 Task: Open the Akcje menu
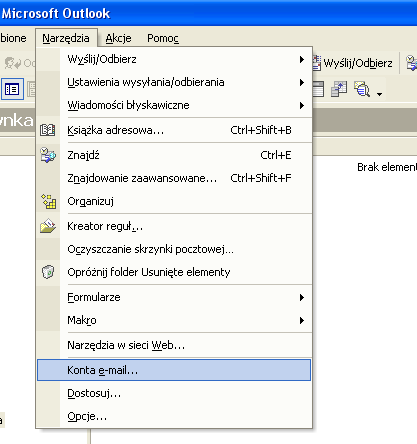coord(118,38)
